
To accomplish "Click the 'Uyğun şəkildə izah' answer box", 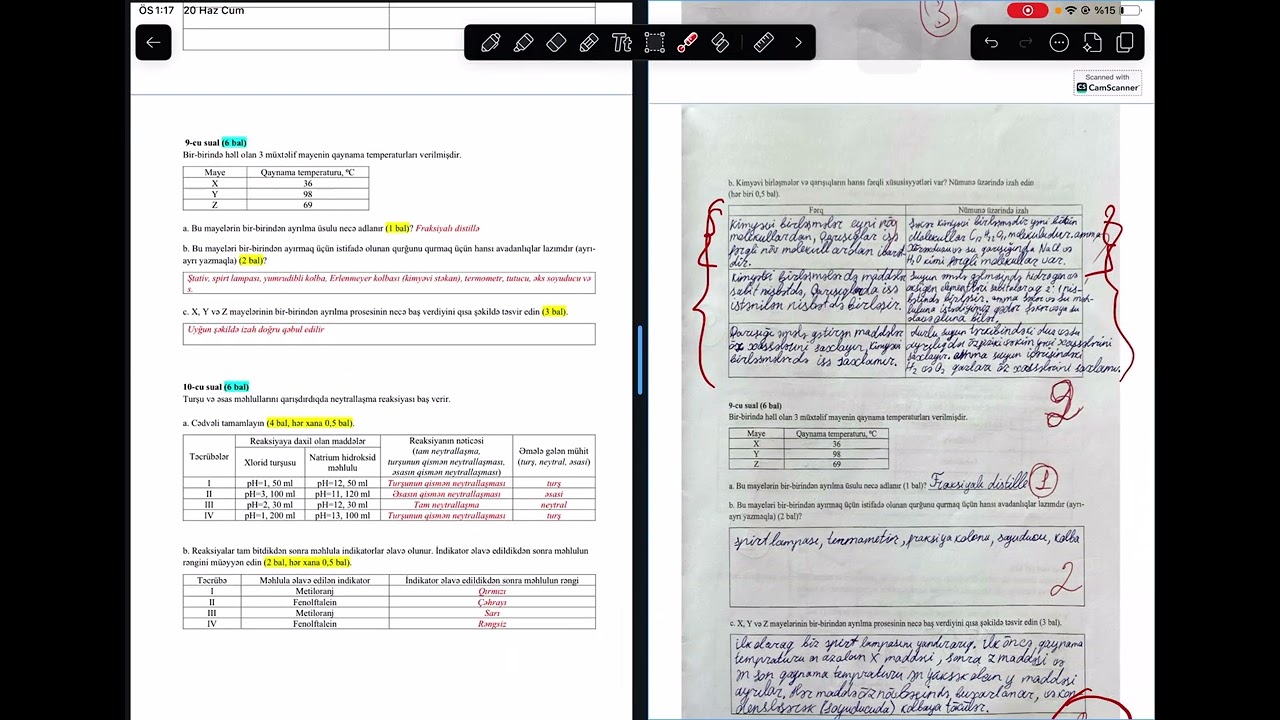I will 389,334.
